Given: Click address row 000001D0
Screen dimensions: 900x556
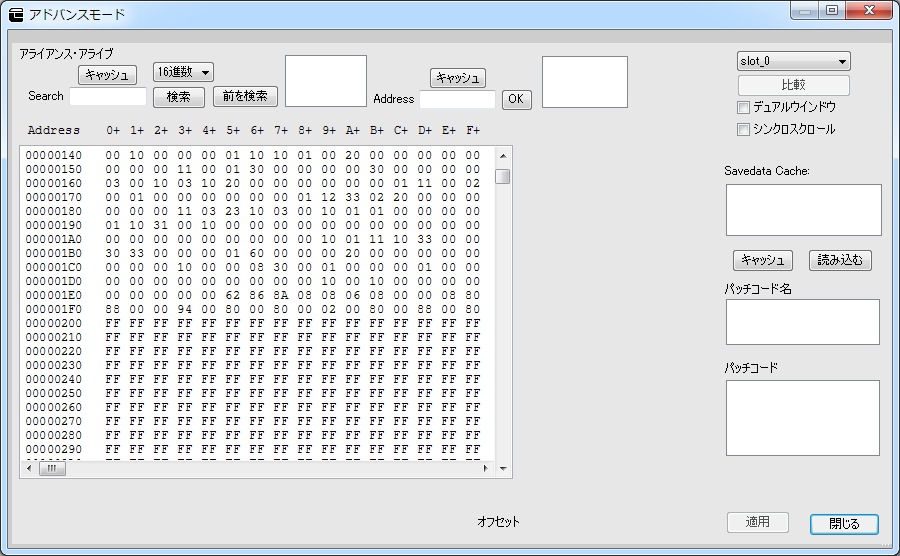Looking at the screenshot, I should [253, 281].
